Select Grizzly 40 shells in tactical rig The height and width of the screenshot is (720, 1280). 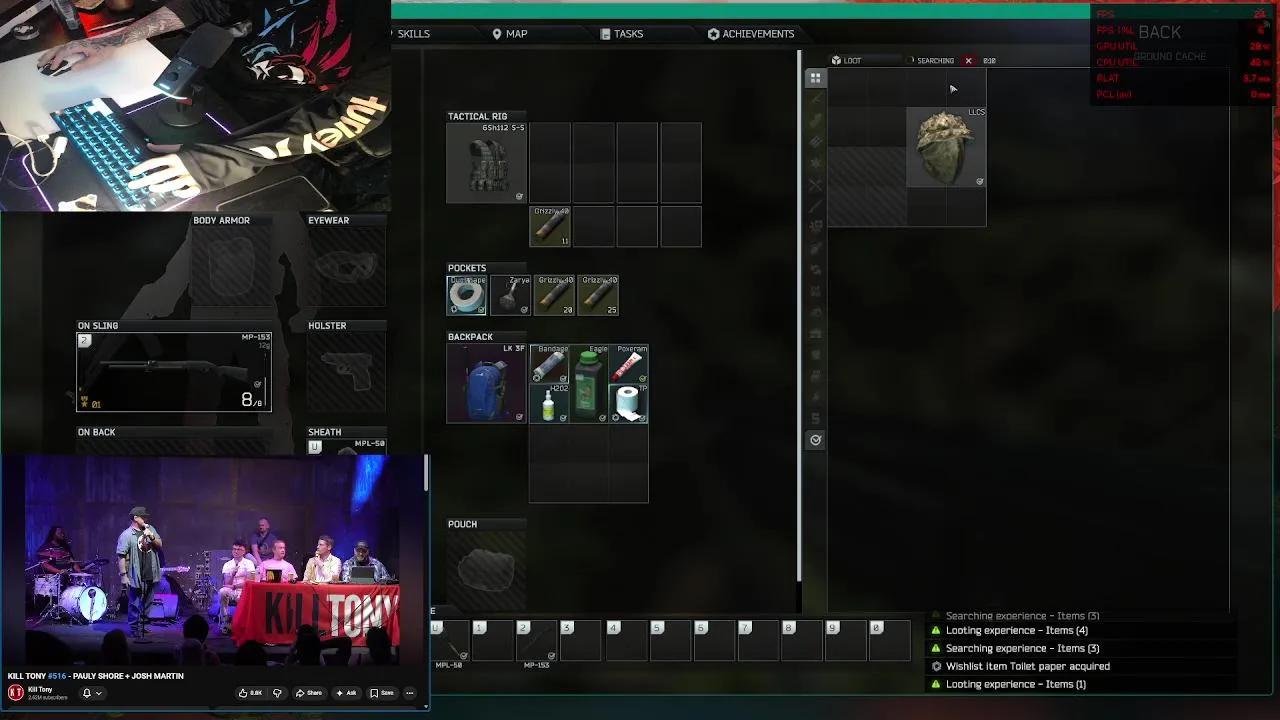click(550, 226)
